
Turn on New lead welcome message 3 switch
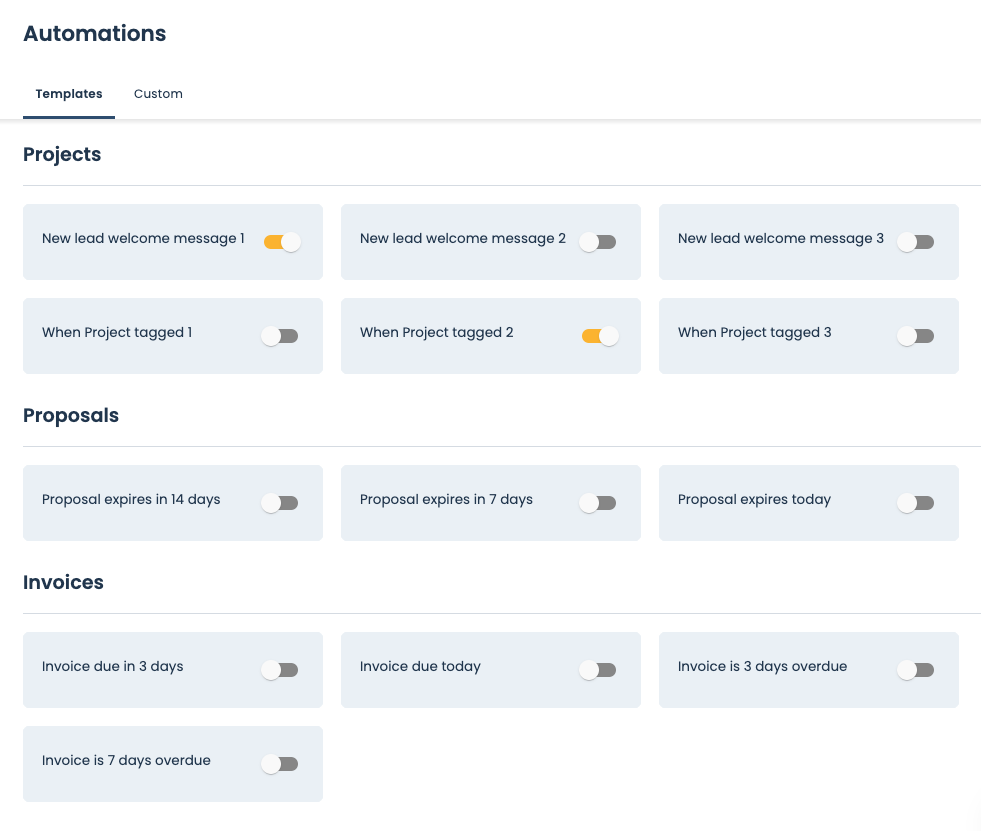tap(916, 242)
